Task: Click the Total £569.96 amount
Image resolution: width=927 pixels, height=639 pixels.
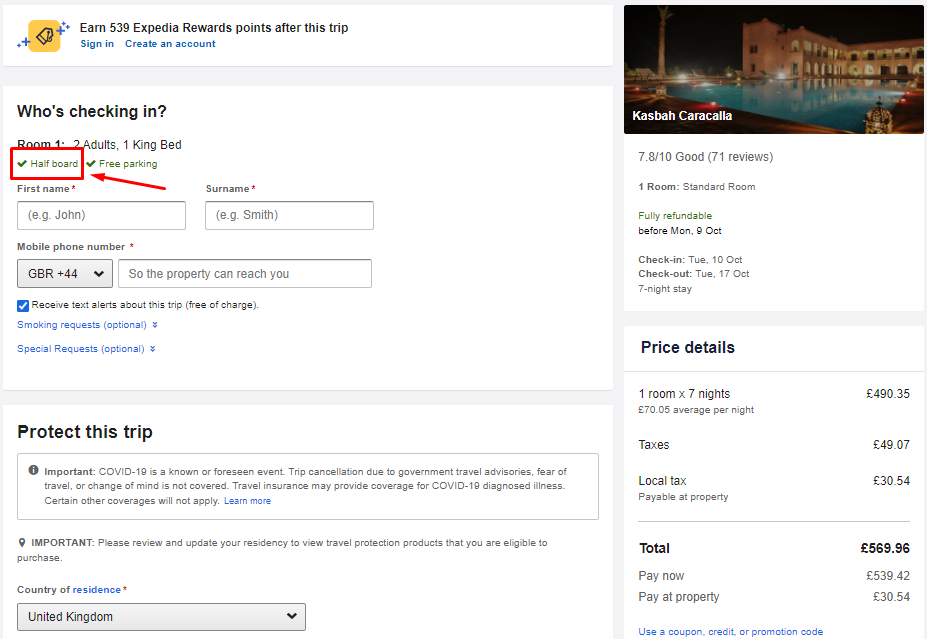Action: [885, 548]
